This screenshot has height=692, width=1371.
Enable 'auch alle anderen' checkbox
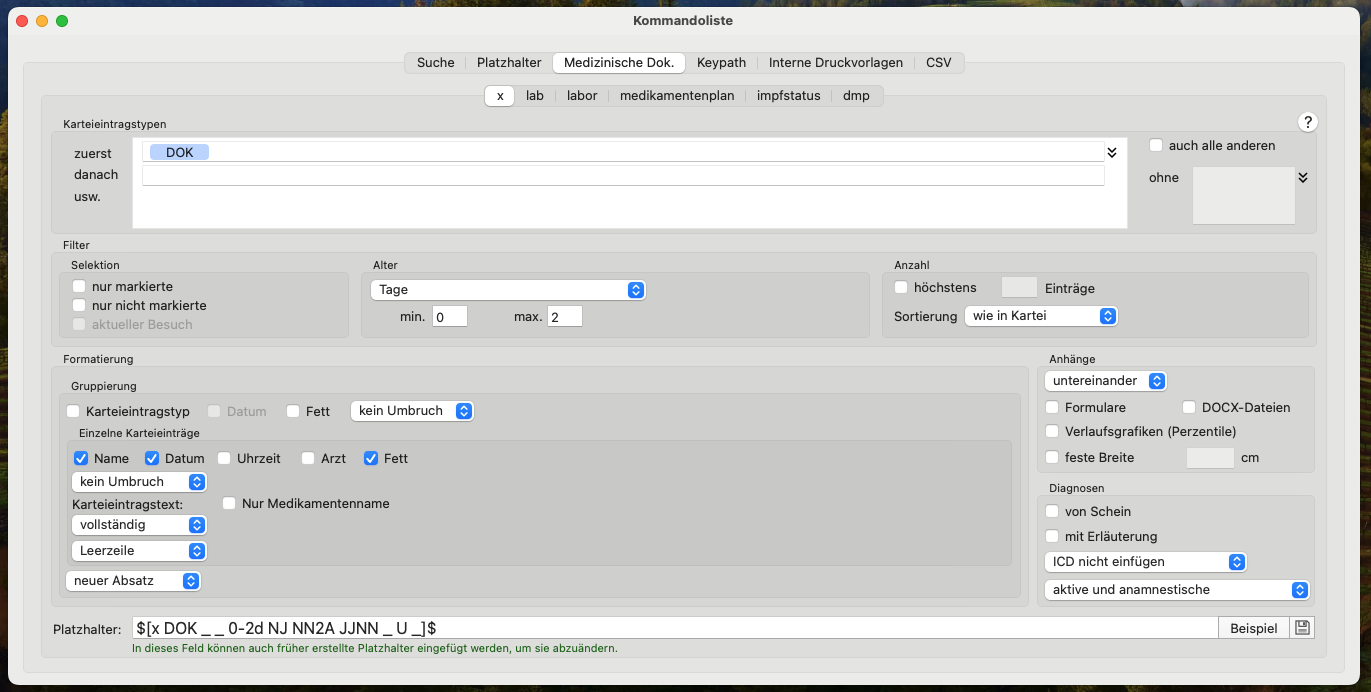click(x=1156, y=145)
